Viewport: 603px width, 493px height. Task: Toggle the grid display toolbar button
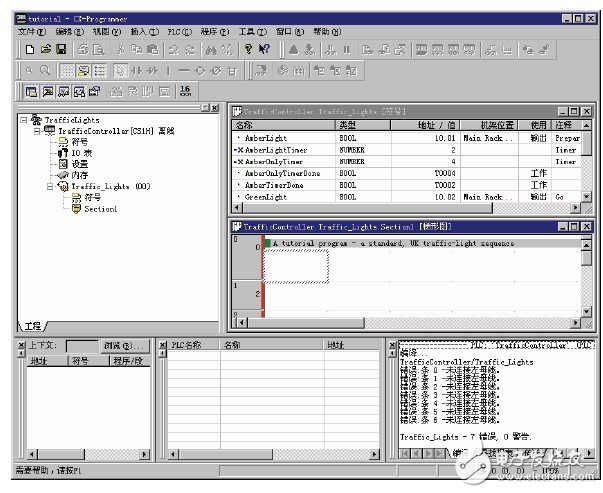click(x=66, y=70)
